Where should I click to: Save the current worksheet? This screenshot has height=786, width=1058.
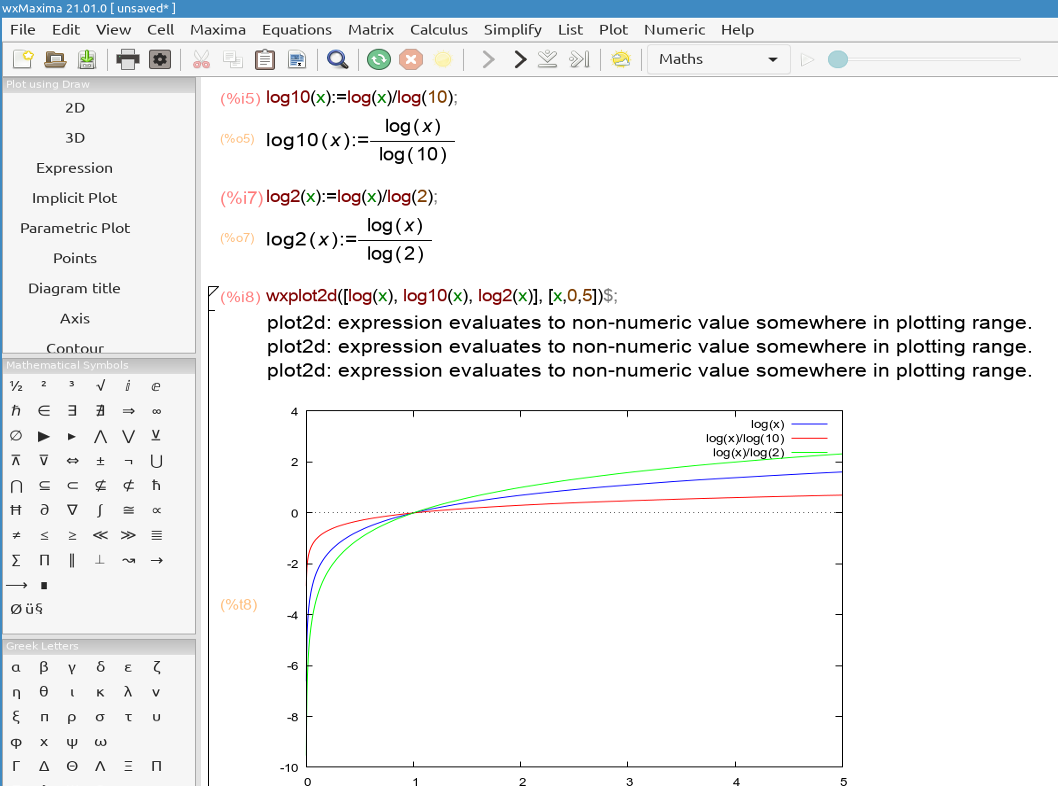(x=88, y=59)
